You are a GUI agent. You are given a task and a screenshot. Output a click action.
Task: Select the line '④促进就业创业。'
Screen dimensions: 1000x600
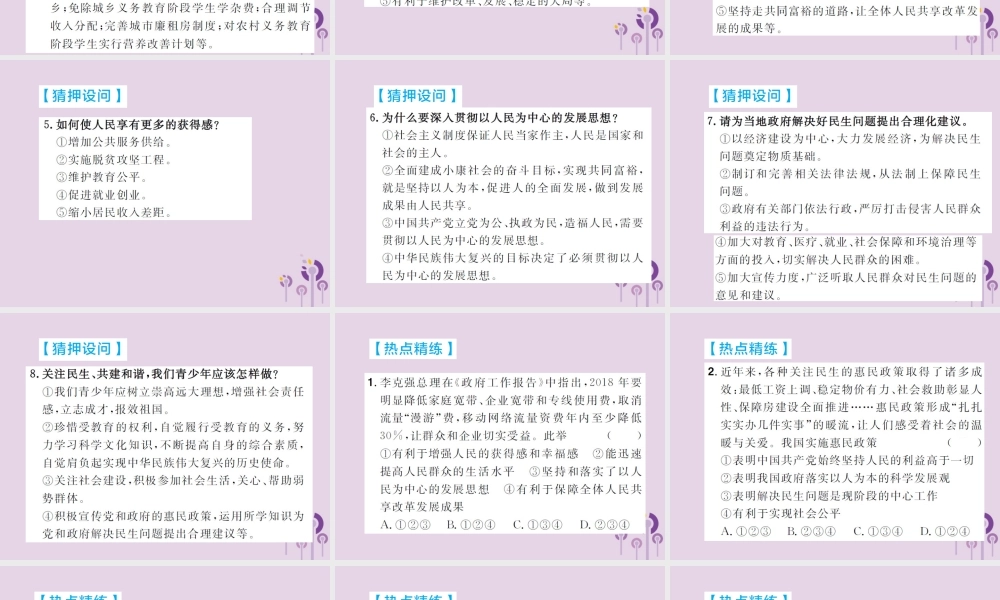point(103,195)
